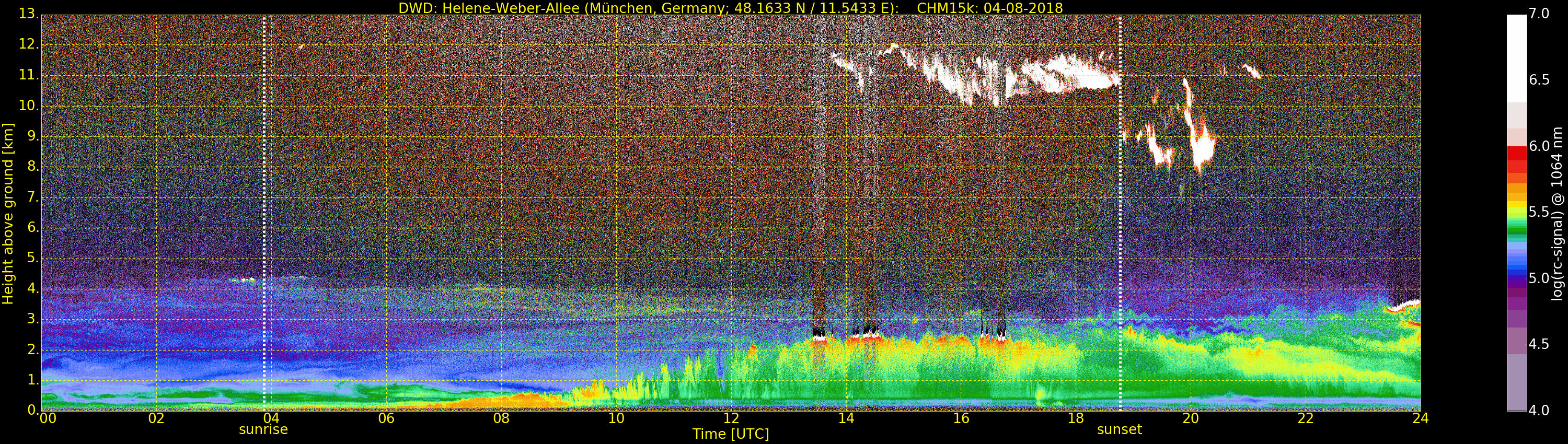This screenshot has width=1568, height=444.
Task: Click the 'sunrise' label below the time axis
Action: (x=263, y=429)
